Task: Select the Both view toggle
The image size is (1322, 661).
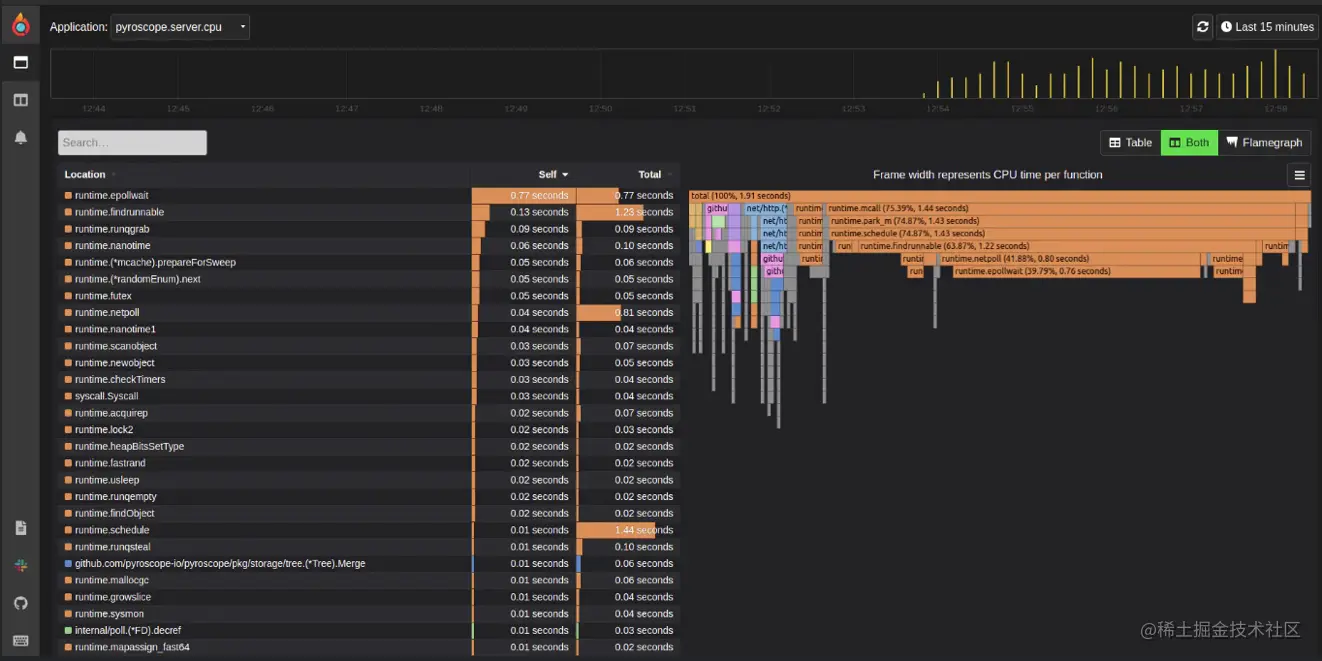Action: click(x=1188, y=143)
